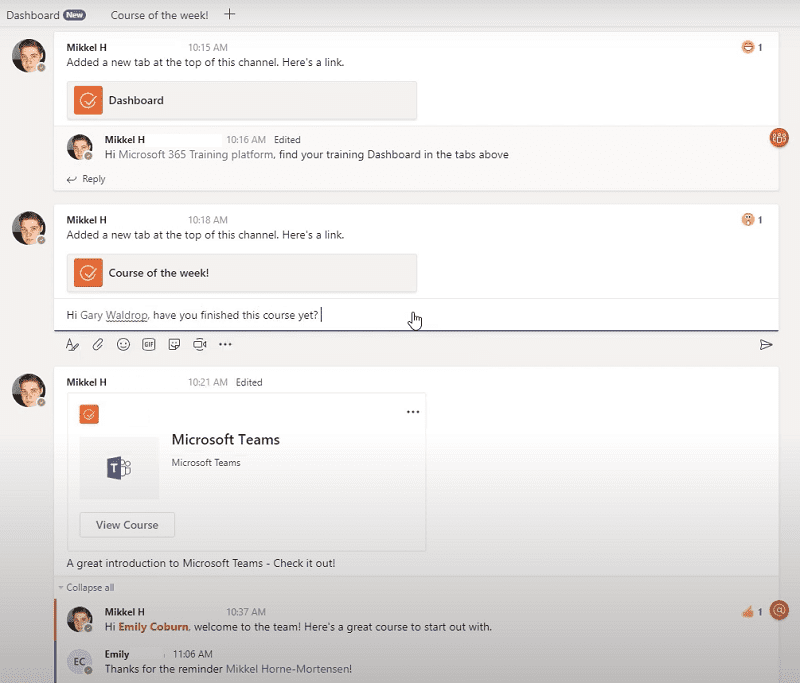Open the GIF picker
Image resolution: width=800 pixels, height=683 pixels.
click(148, 345)
